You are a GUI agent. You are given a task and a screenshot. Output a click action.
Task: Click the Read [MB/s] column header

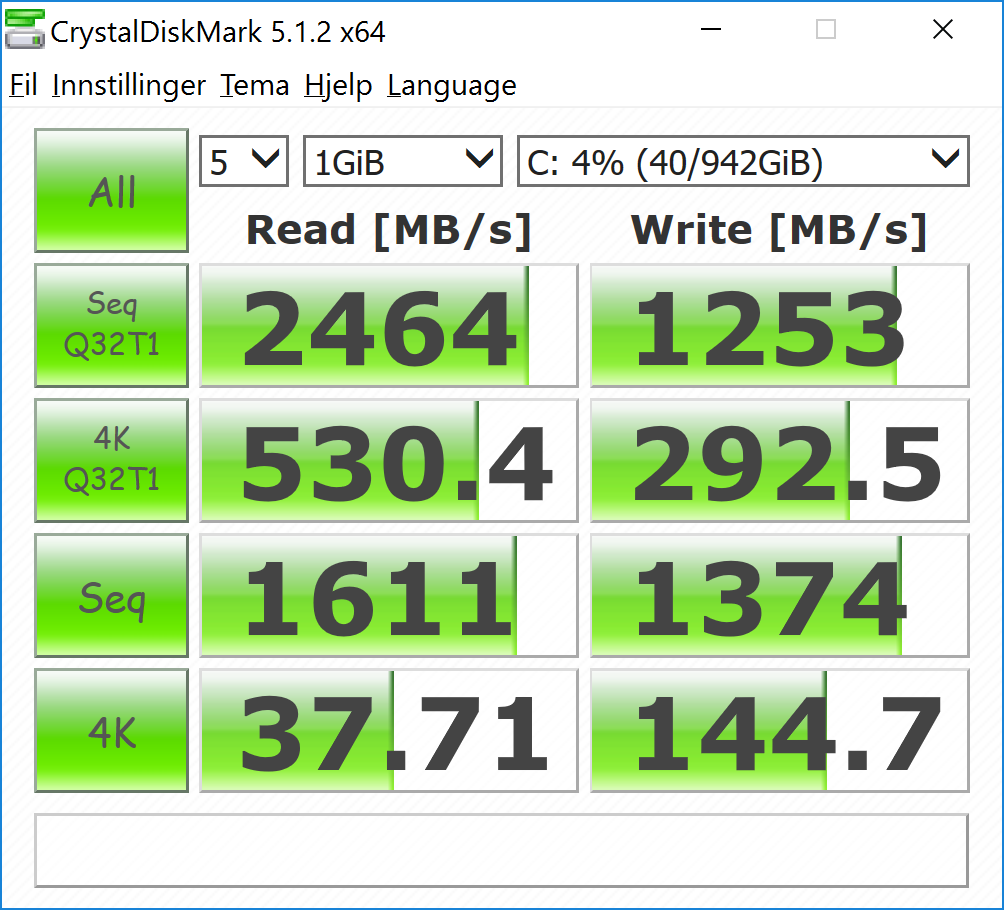[389, 231]
